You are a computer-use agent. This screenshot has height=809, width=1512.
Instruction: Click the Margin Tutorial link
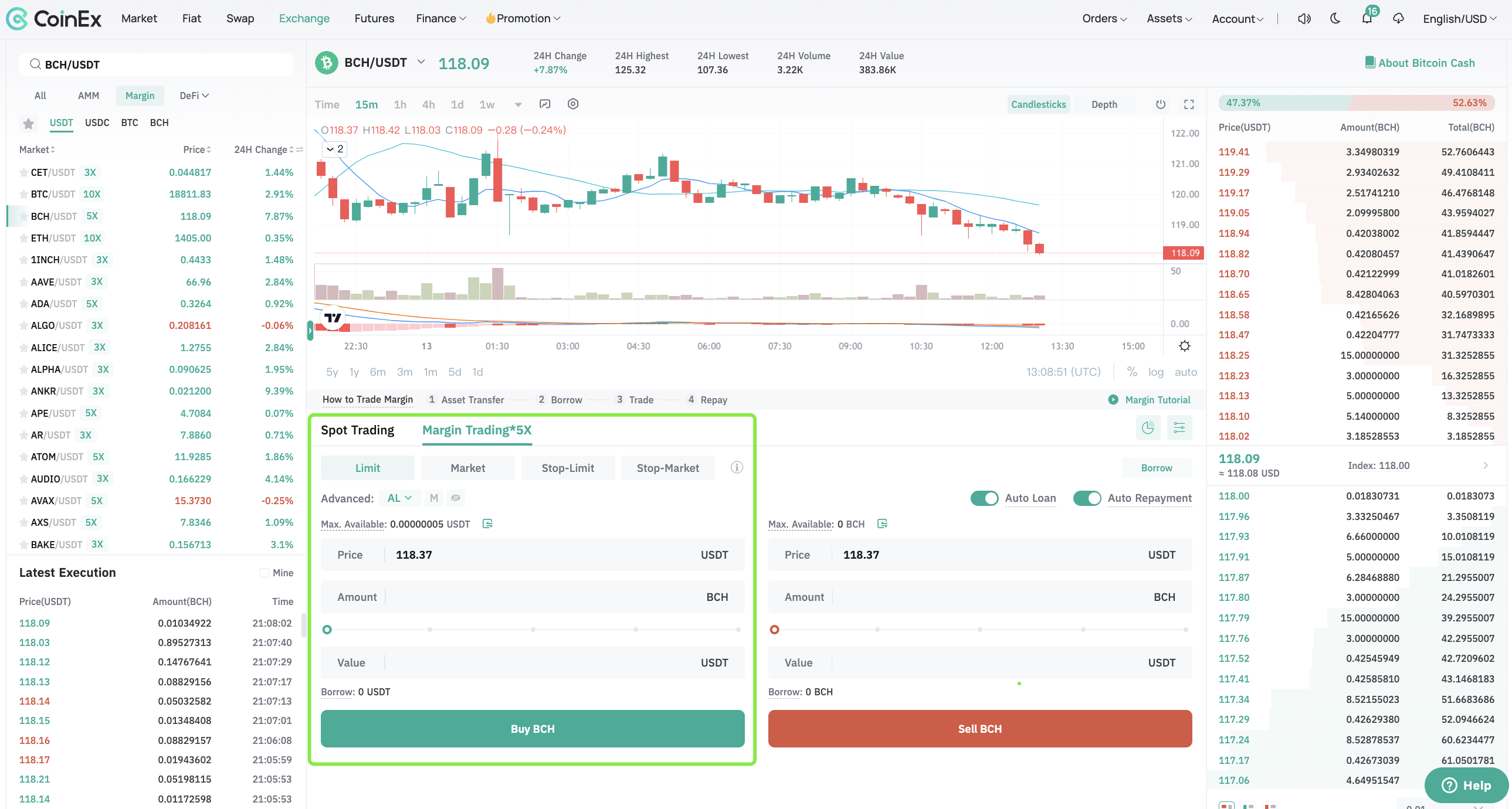pyautogui.click(x=1148, y=399)
